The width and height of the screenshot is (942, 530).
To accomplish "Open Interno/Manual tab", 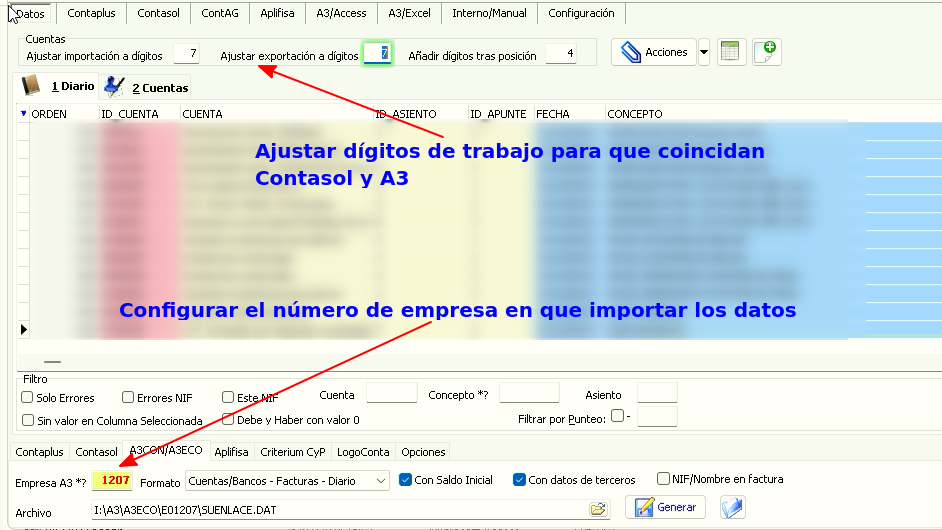I will point(489,13).
